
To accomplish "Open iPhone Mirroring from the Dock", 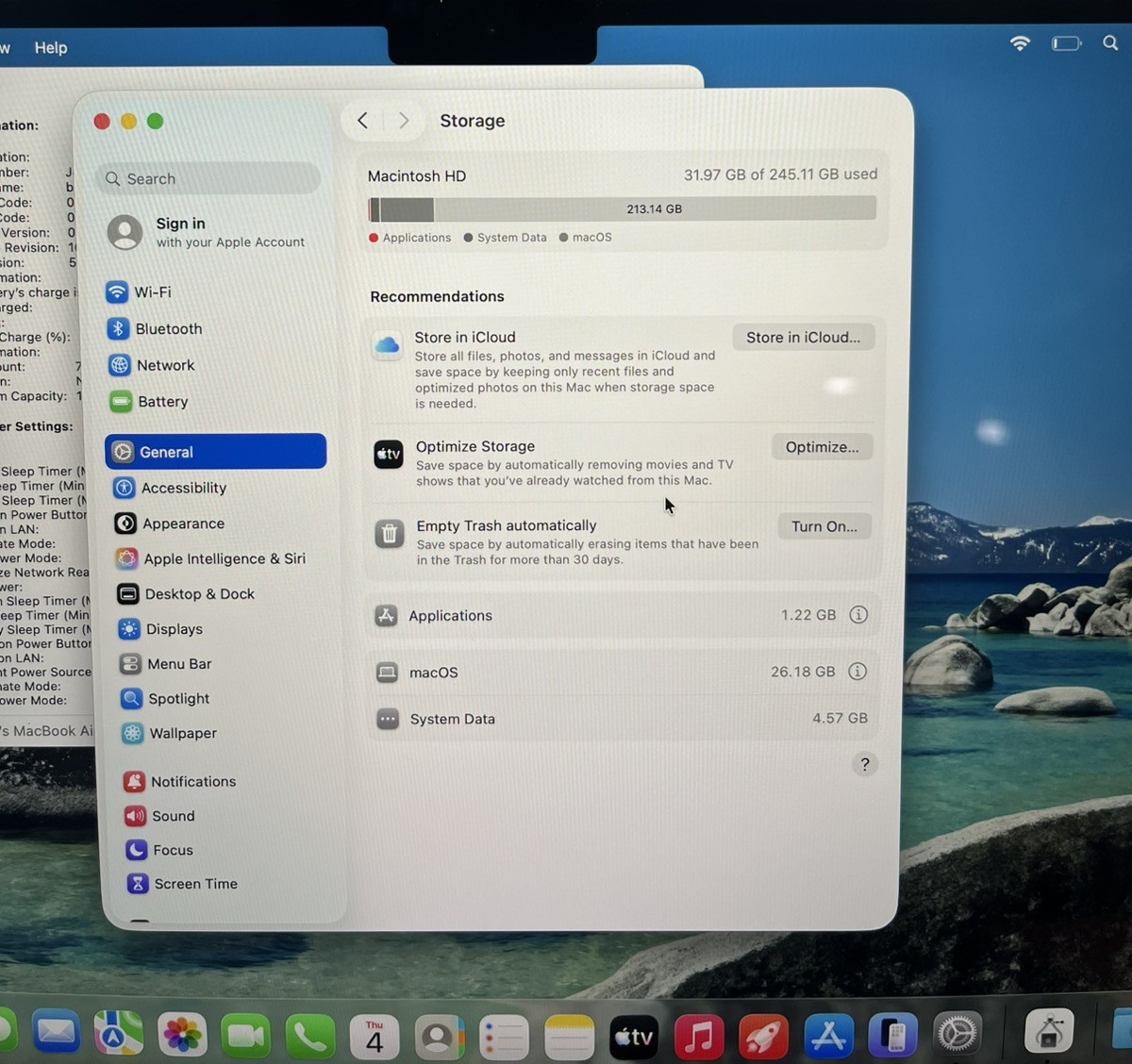I will tap(892, 1035).
